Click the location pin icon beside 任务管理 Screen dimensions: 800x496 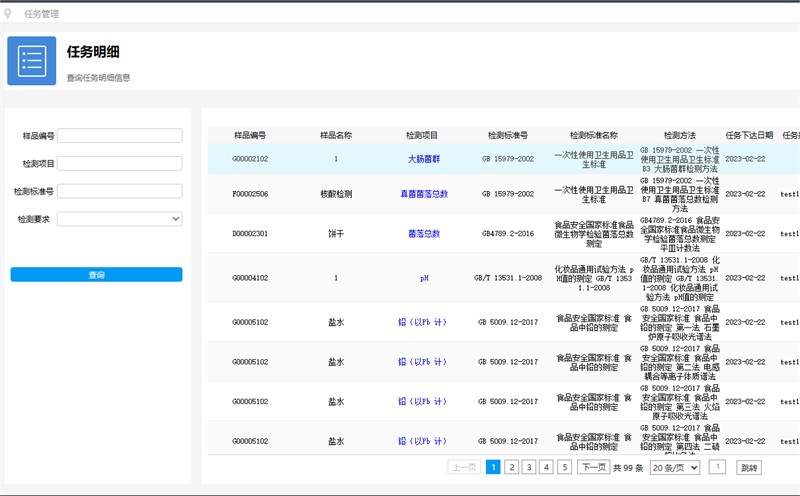[8, 14]
